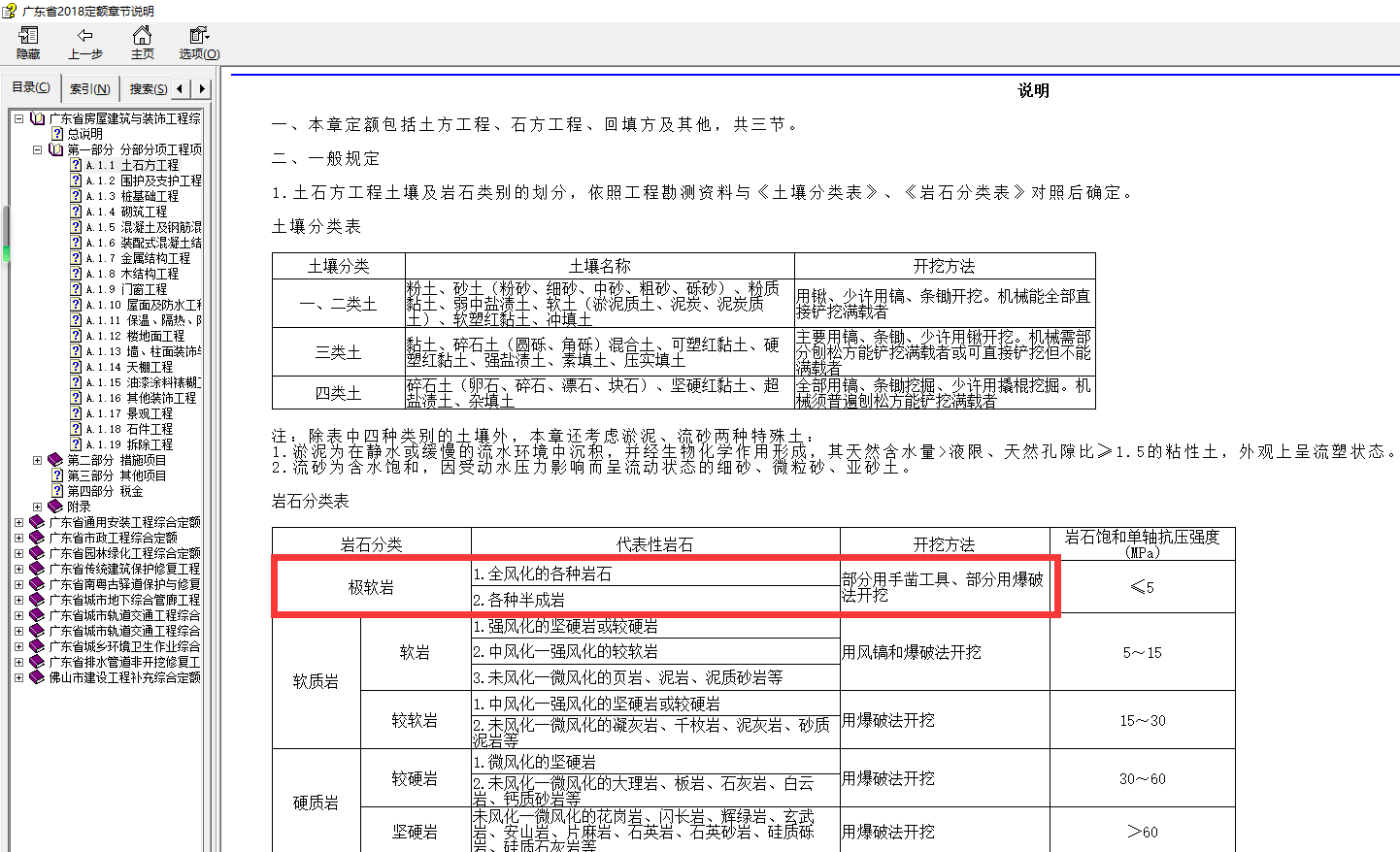Click the page icon beside 总说明
This screenshot has height=852, width=1400.
click(x=57, y=134)
